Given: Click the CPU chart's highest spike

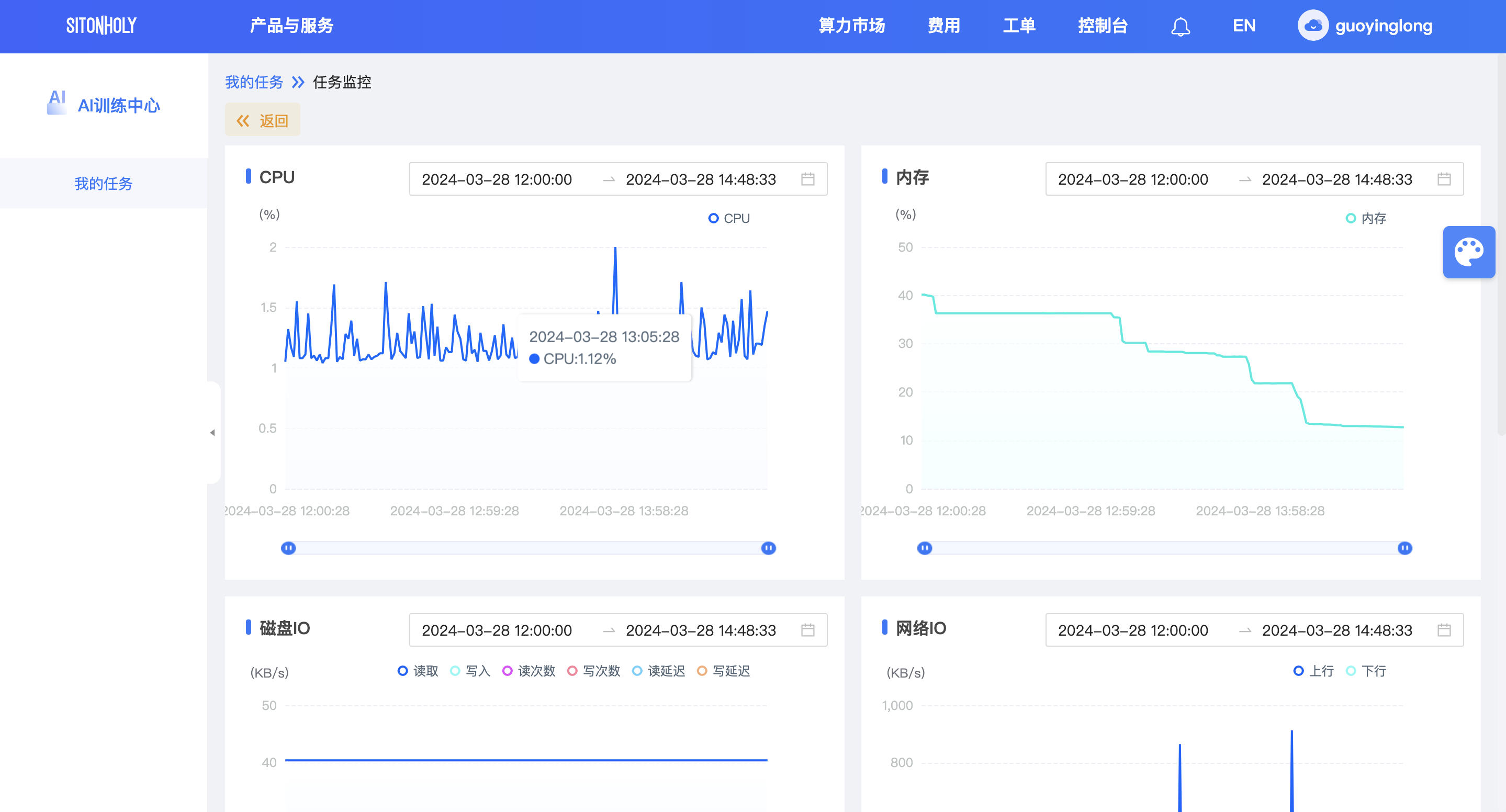Looking at the screenshot, I should coord(615,249).
